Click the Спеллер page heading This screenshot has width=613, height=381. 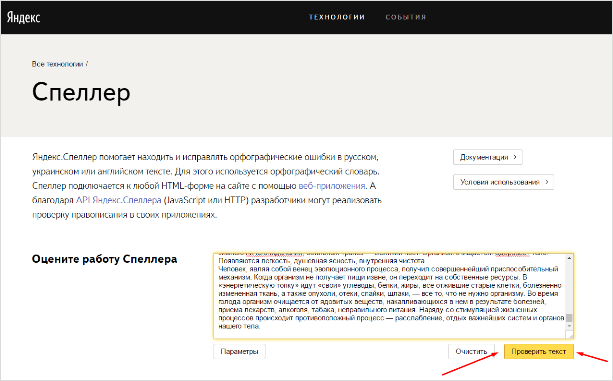pyautogui.click(x=81, y=93)
